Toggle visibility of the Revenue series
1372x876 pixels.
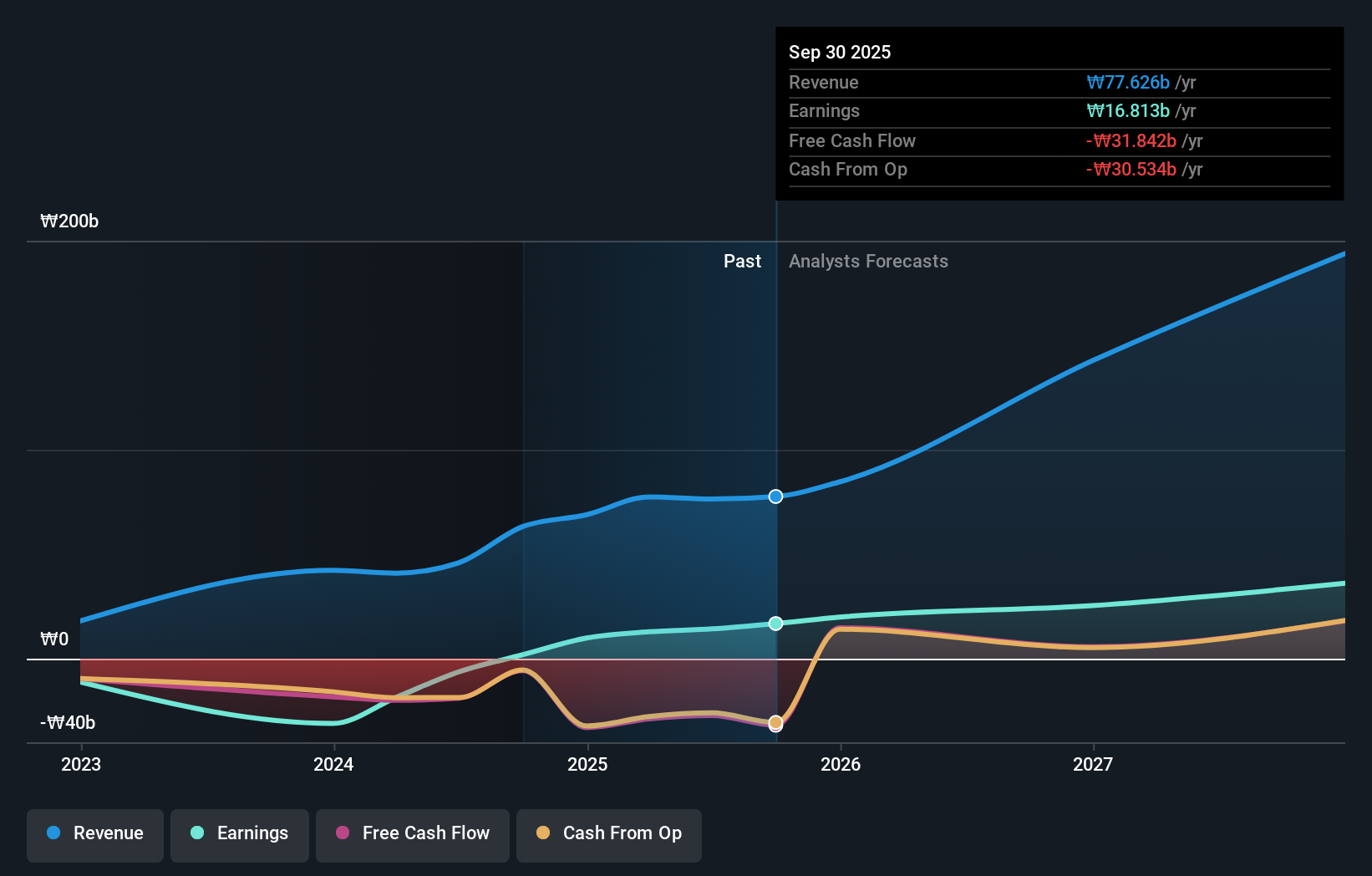coord(94,833)
